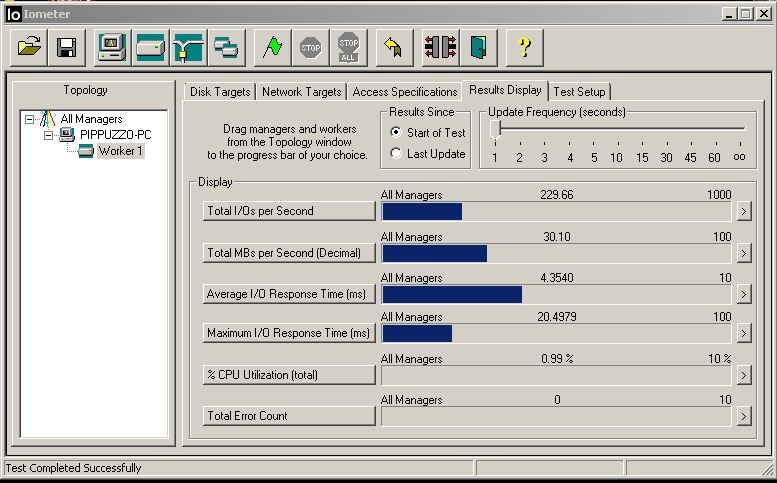
Task: Click Total Error Count progress bar
Action: (x=556, y=417)
